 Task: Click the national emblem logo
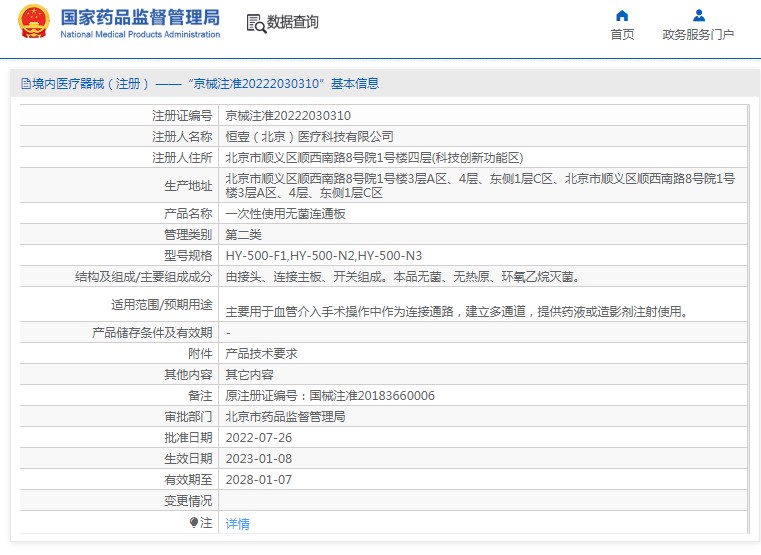tap(33, 21)
